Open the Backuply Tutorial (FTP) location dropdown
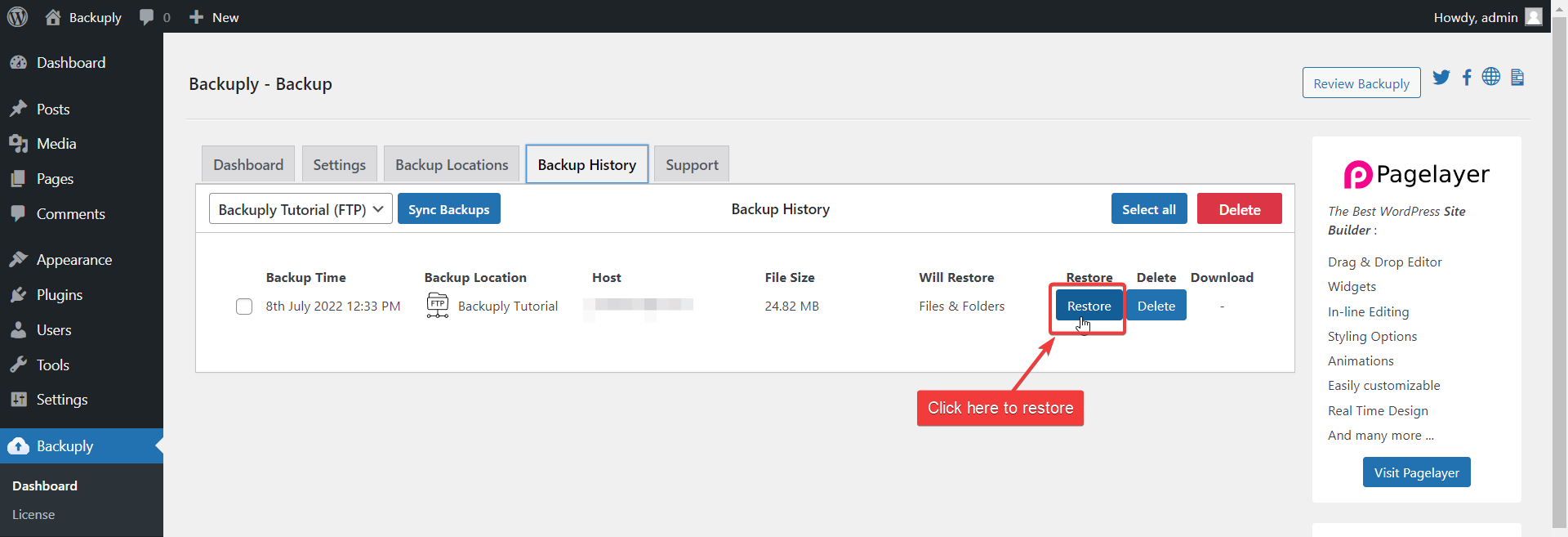Screen dimensions: 1568x537 tap(301, 209)
